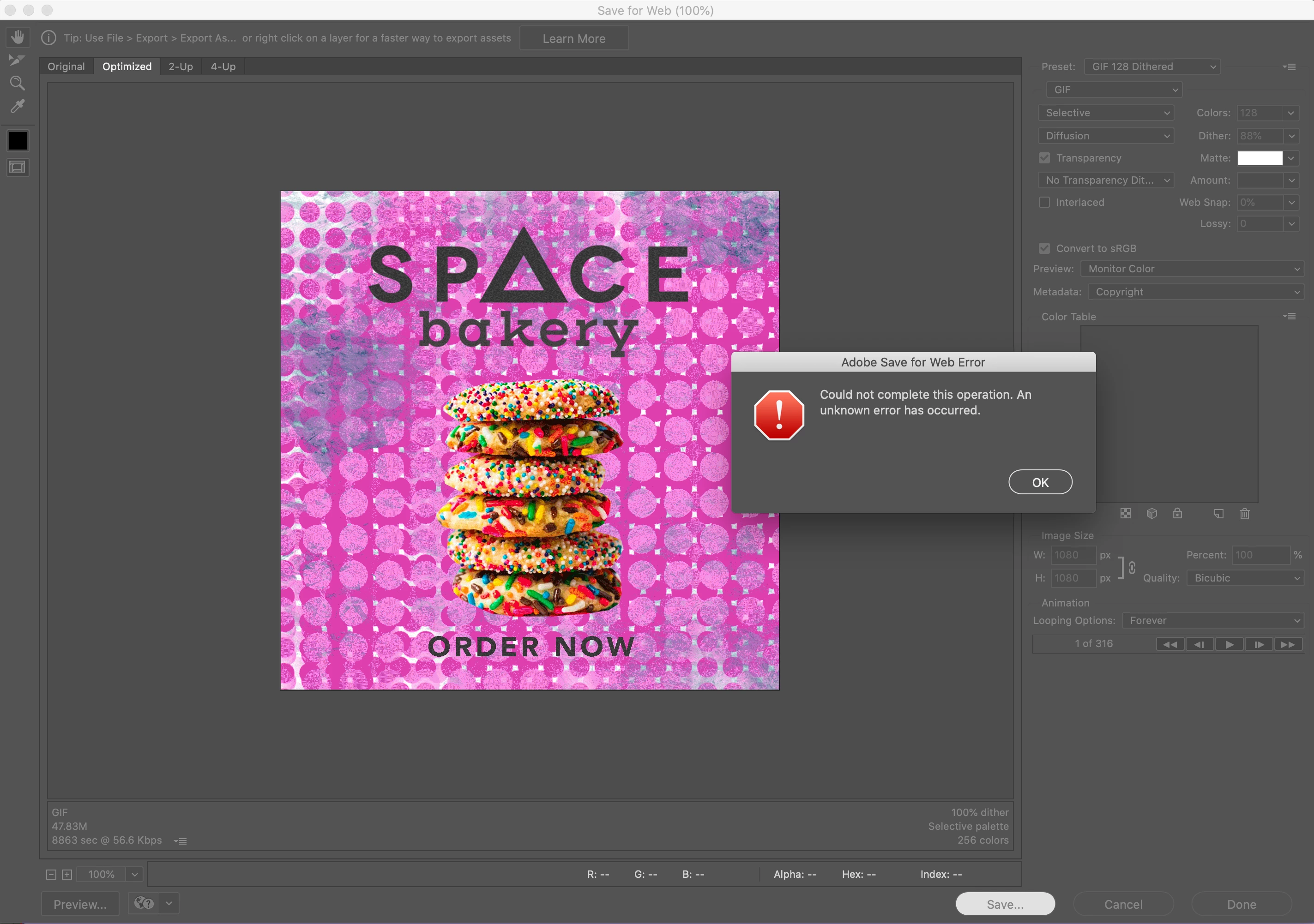Dismiss the error with OK
Screen dimensions: 1314x924
pyautogui.click(x=1040, y=482)
